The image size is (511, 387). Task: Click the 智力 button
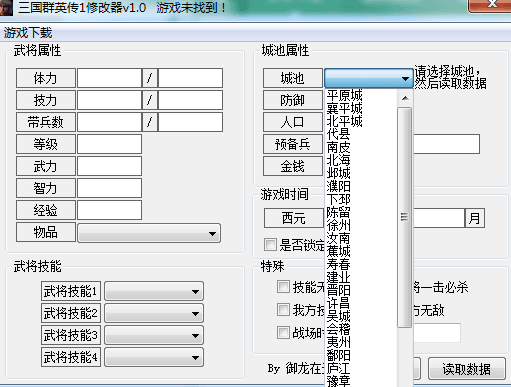click(46, 188)
